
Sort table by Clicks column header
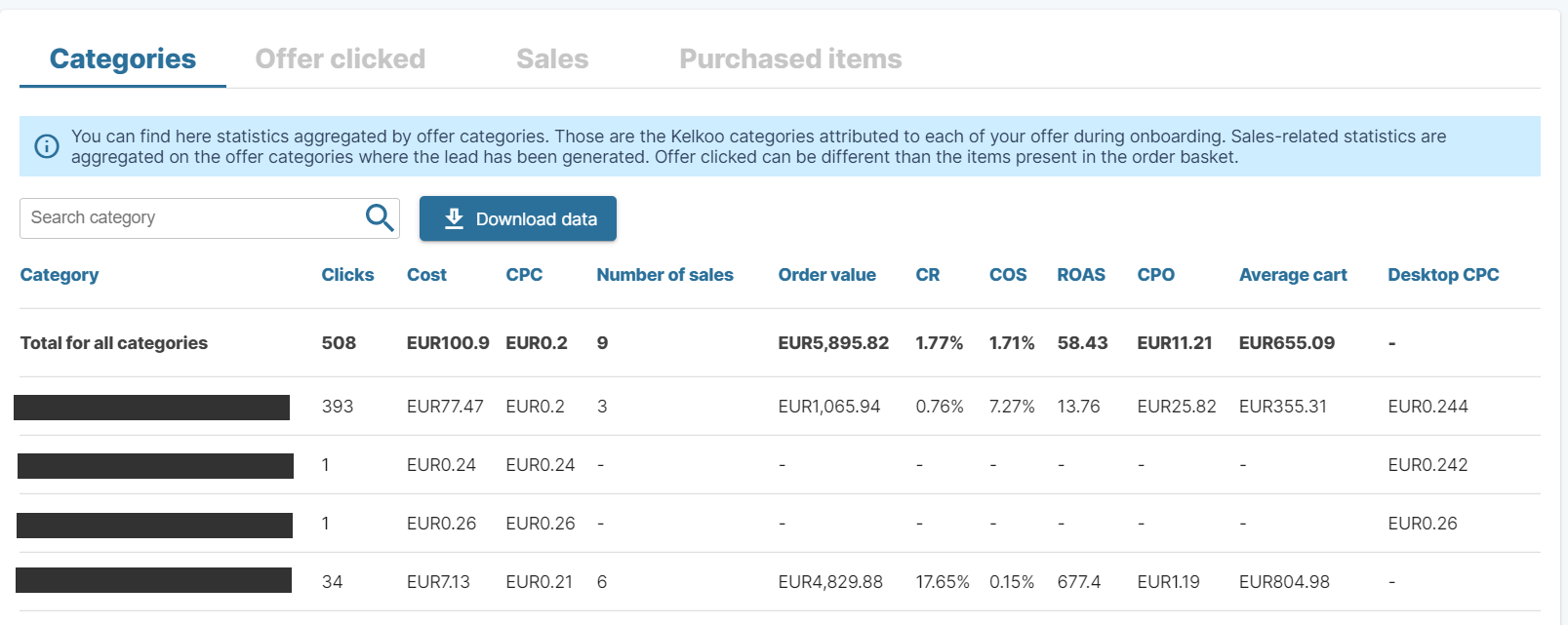pyautogui.click(x=347, y=275)
